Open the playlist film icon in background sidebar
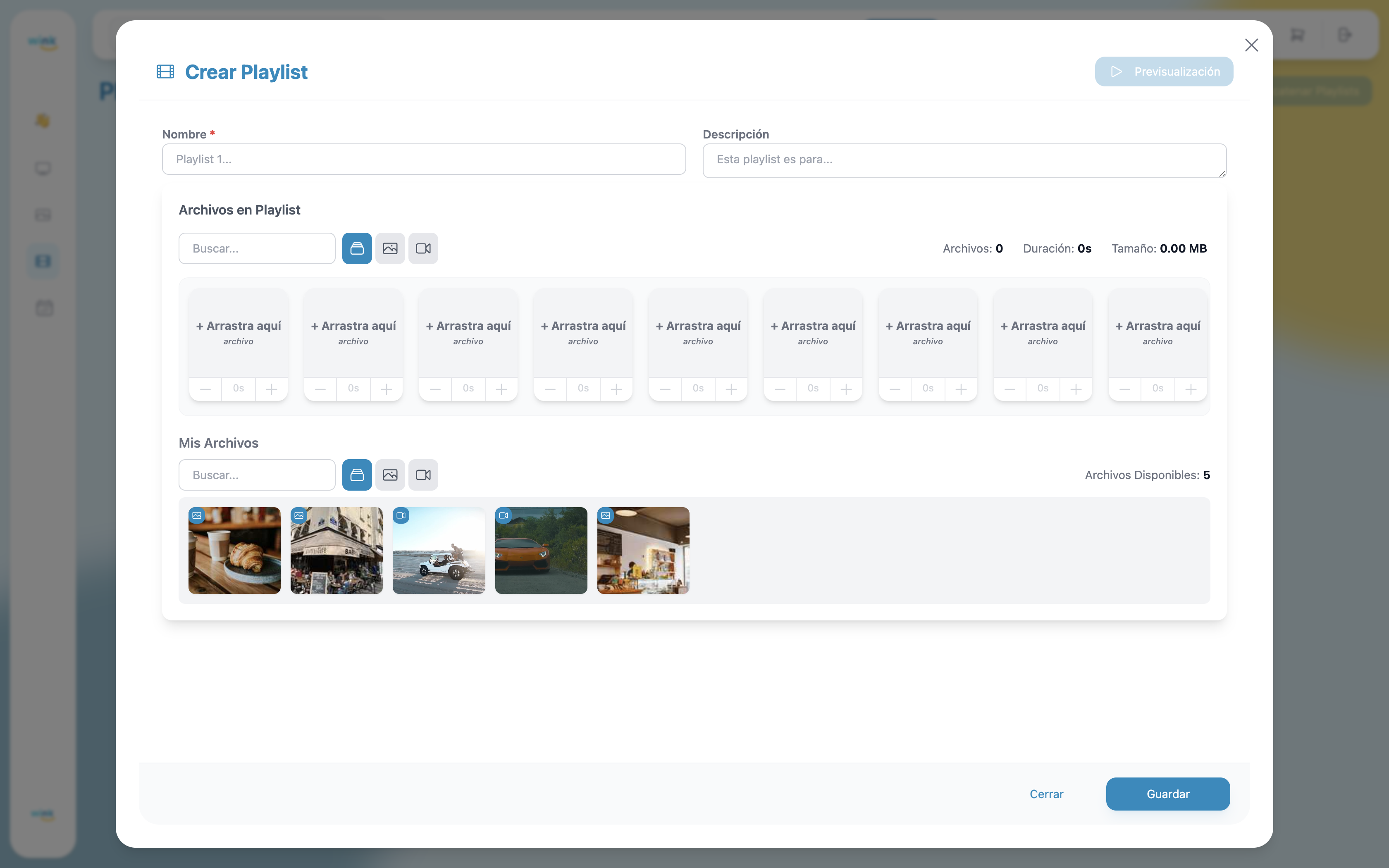This screenshot has width=1389, height=868. pos(43,262)
